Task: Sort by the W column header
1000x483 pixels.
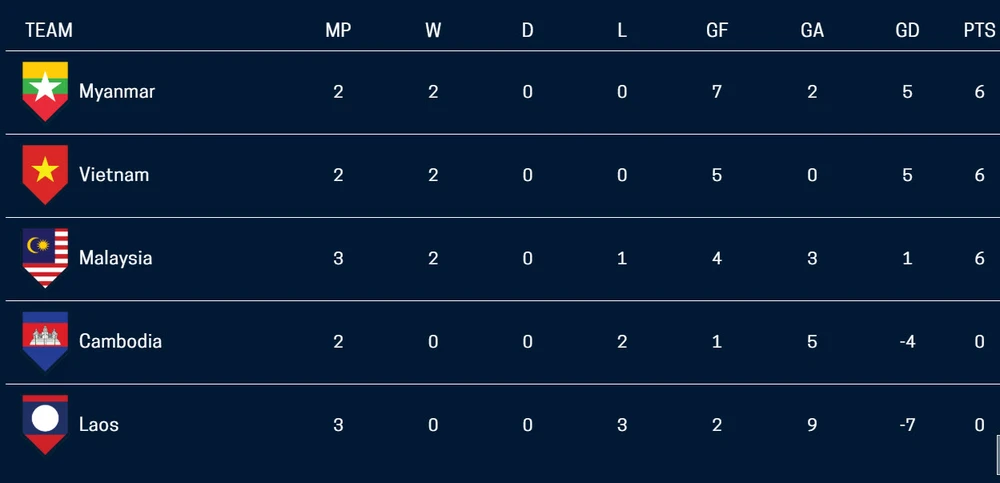Action: point(433,30)
